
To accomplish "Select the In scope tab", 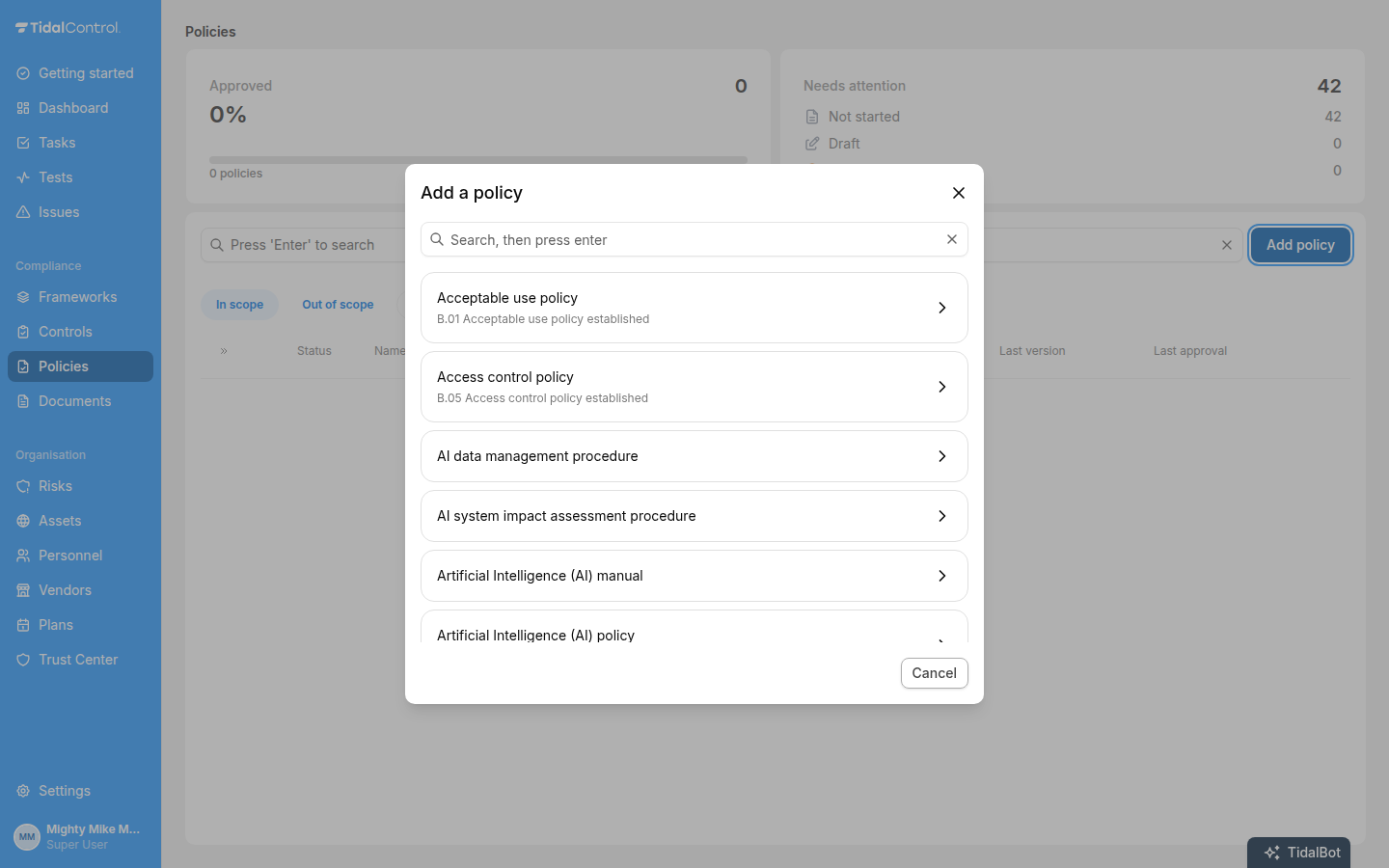I will pyautogui.click(x=239, y=305).
